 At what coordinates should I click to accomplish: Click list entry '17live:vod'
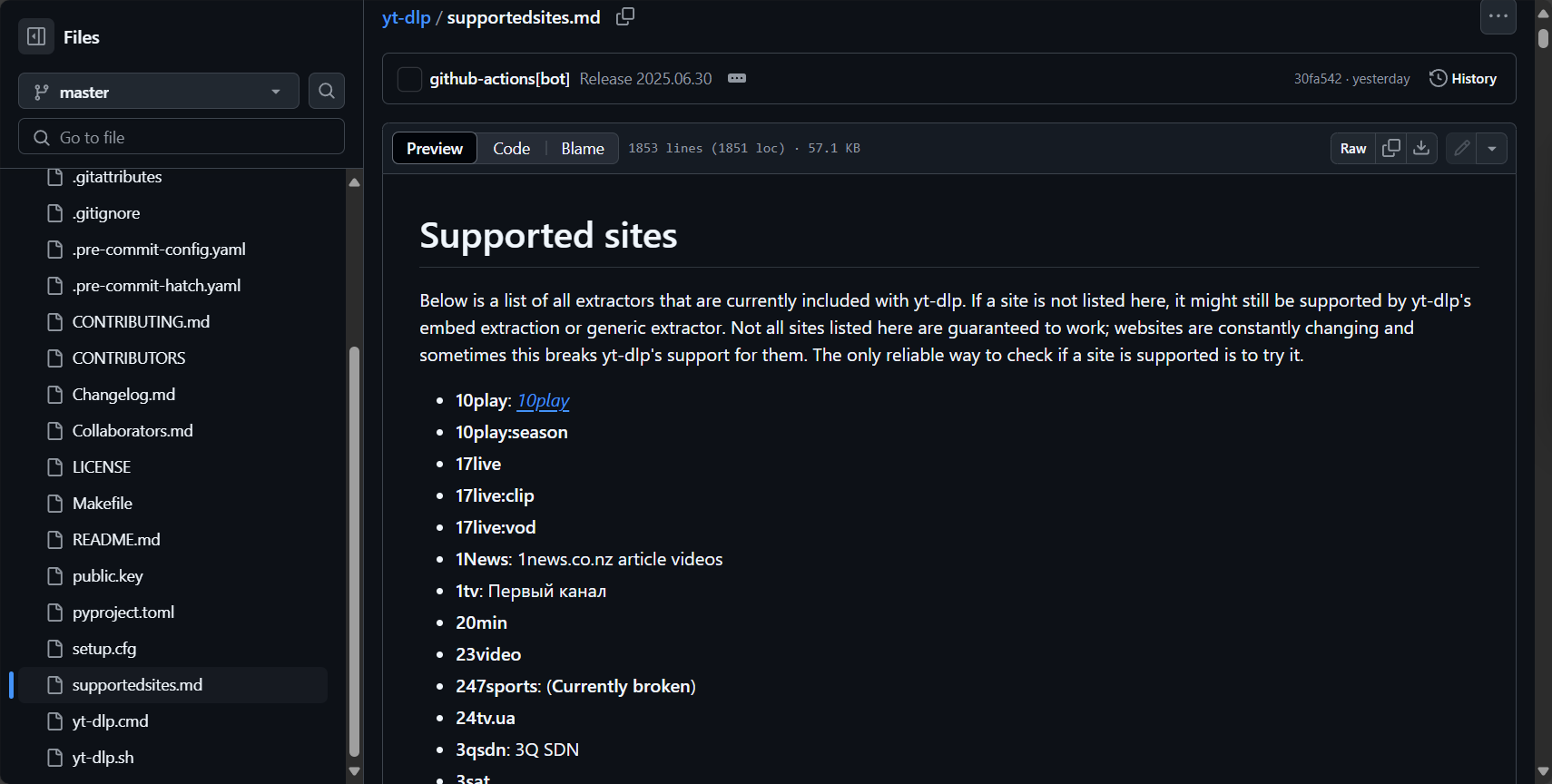pos(496,527)
